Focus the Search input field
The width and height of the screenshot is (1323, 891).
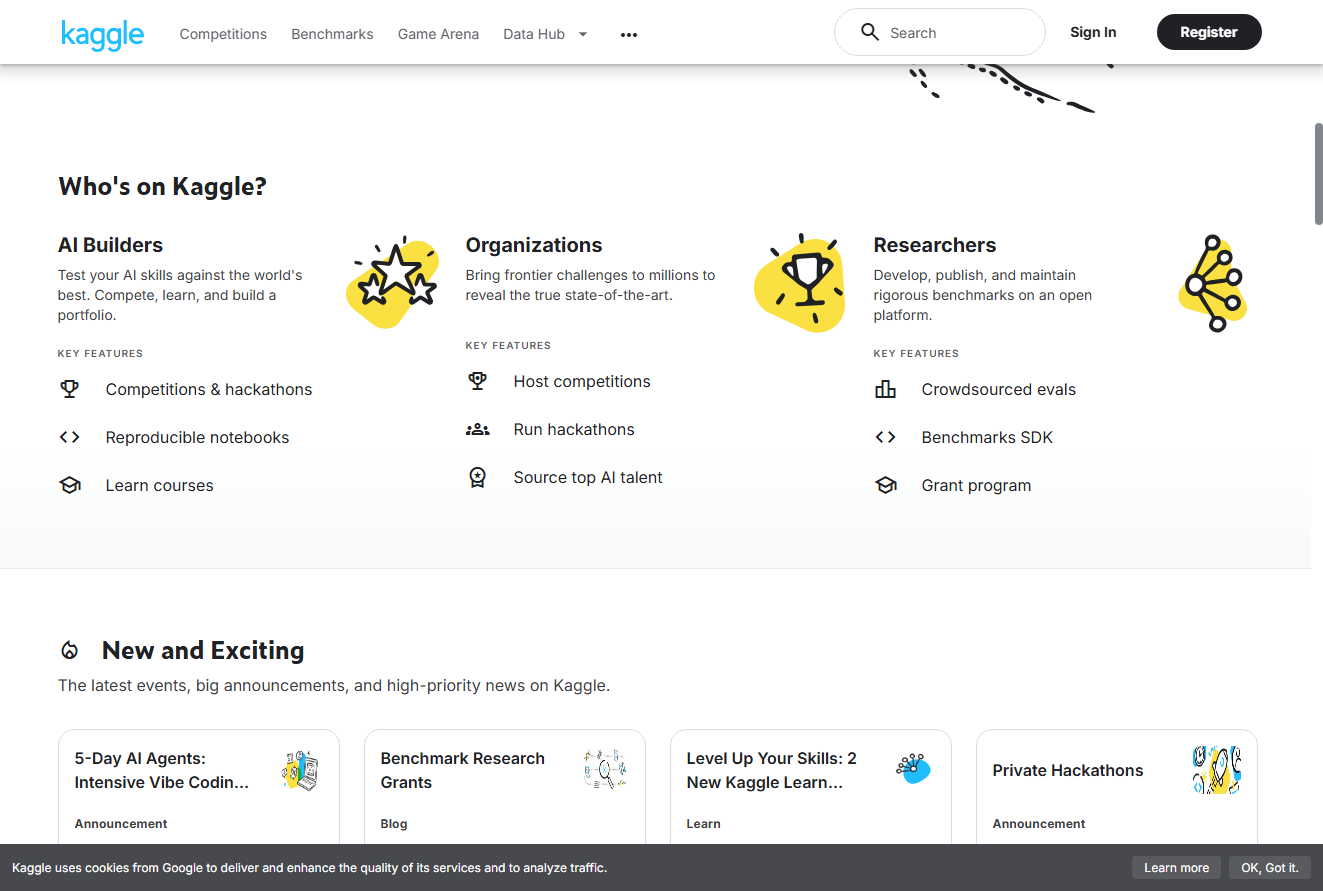[x=939, y=32]
